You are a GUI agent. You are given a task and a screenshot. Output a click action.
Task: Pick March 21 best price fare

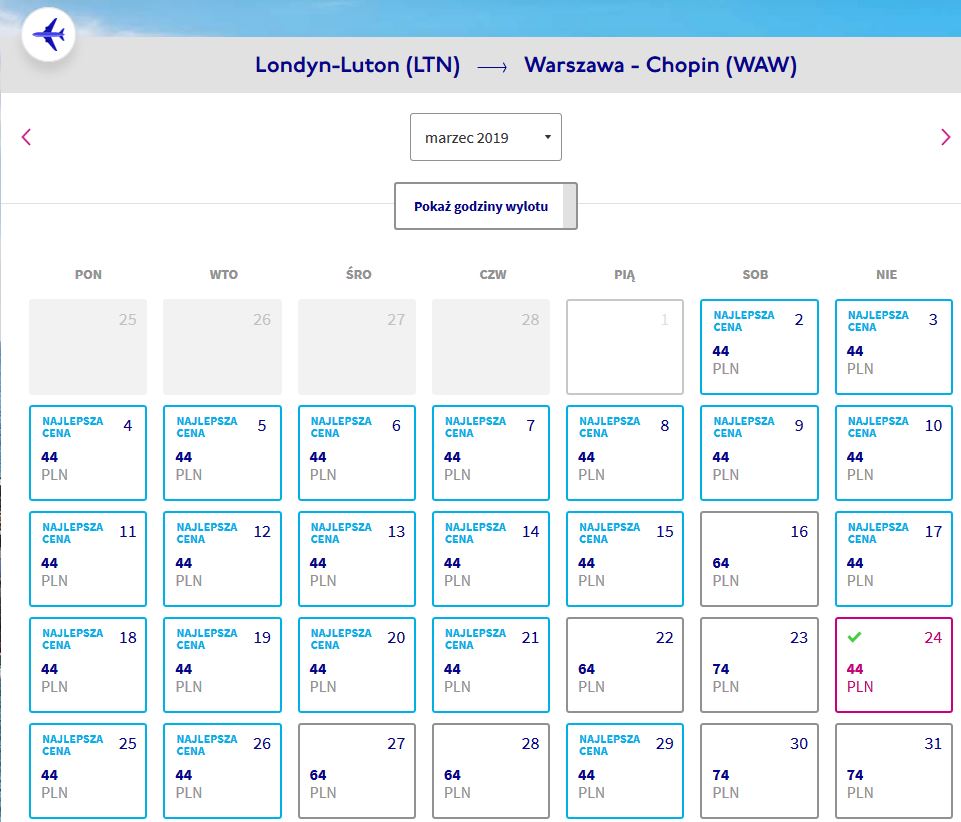(x=491, y=665)
